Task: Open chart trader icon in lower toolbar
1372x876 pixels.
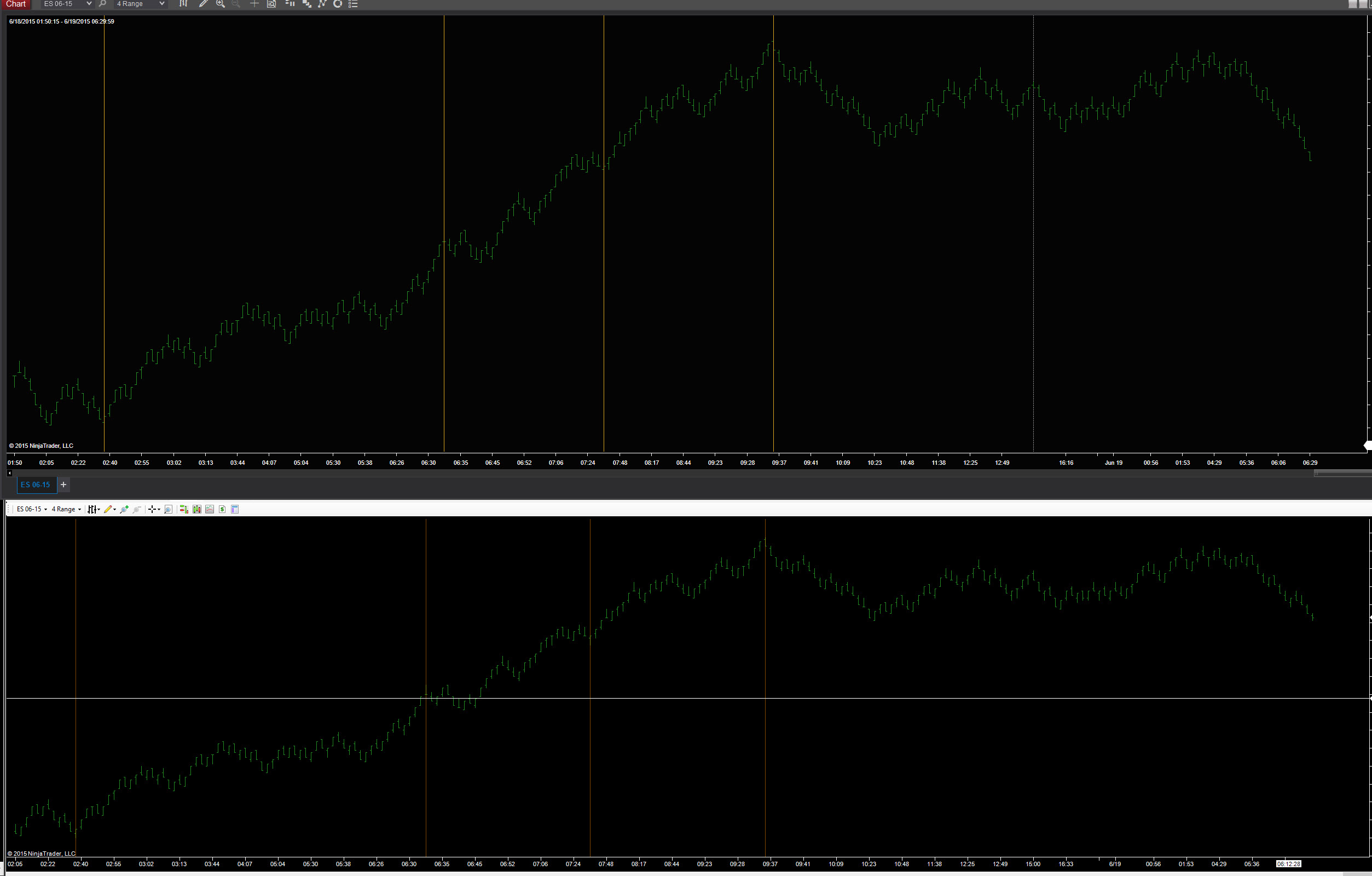Action: coord(183,509)
